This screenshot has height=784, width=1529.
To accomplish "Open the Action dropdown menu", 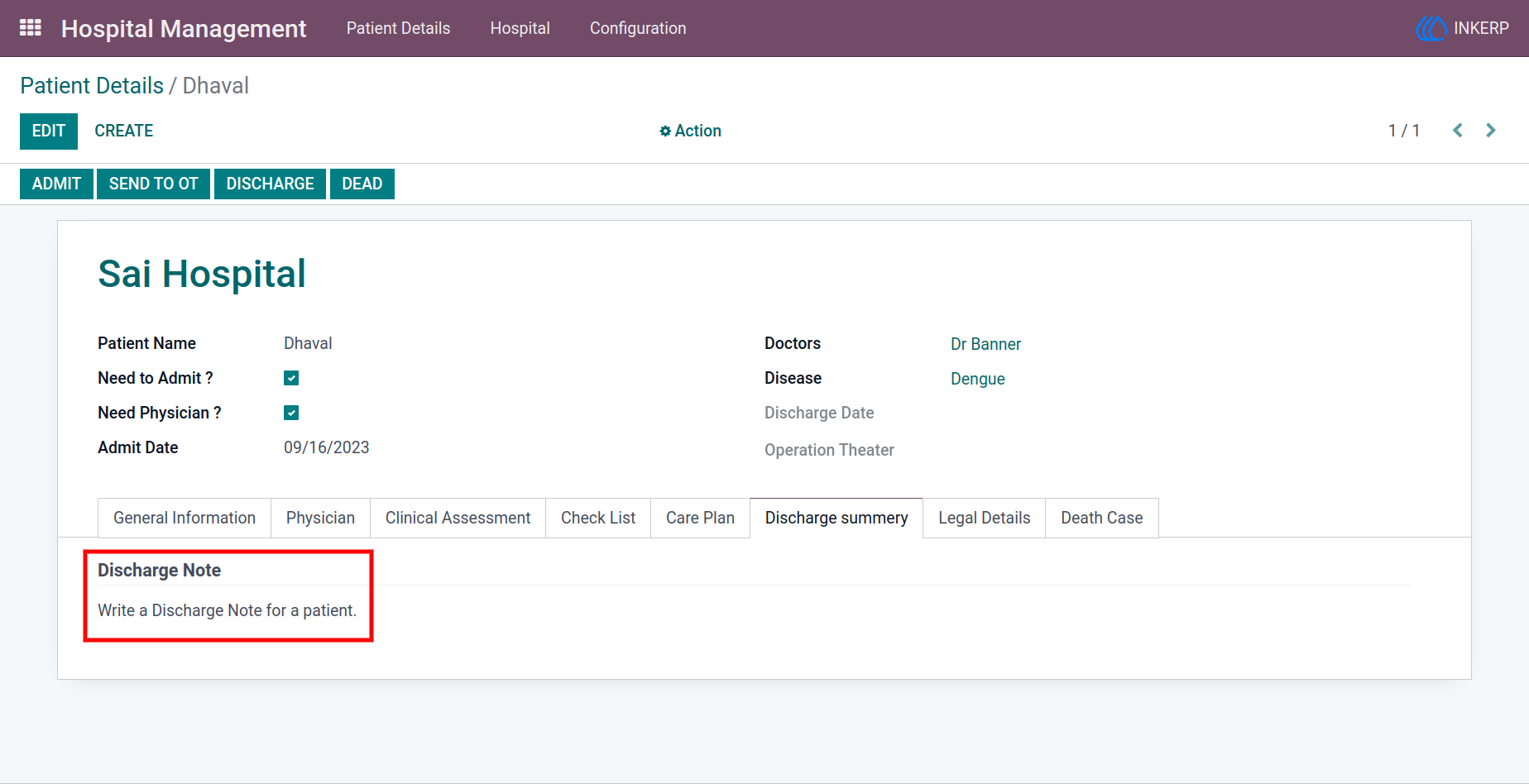I will (690, 131).
